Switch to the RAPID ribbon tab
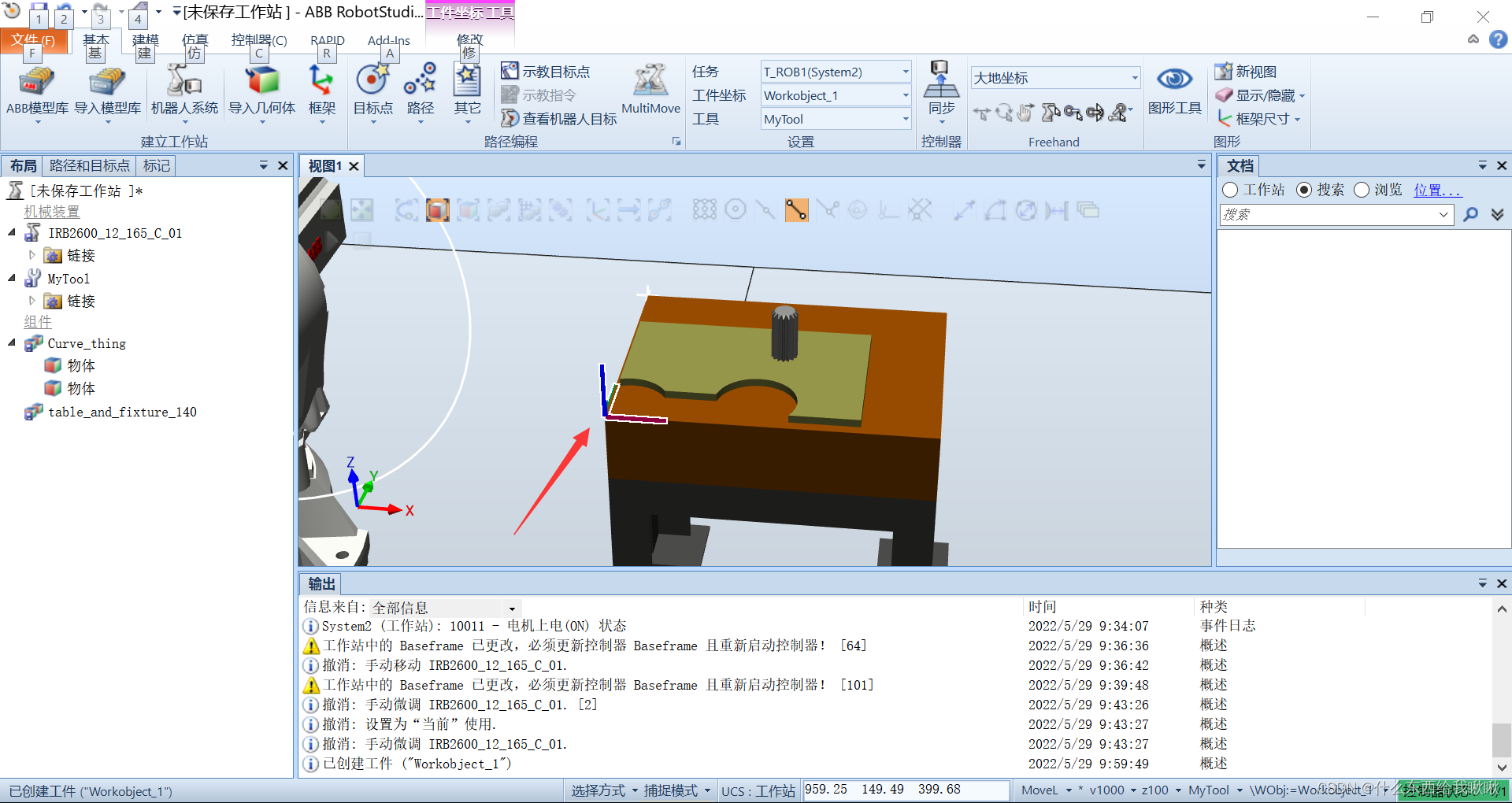Viewport: 1512px width, 803px height. point(327,40)
